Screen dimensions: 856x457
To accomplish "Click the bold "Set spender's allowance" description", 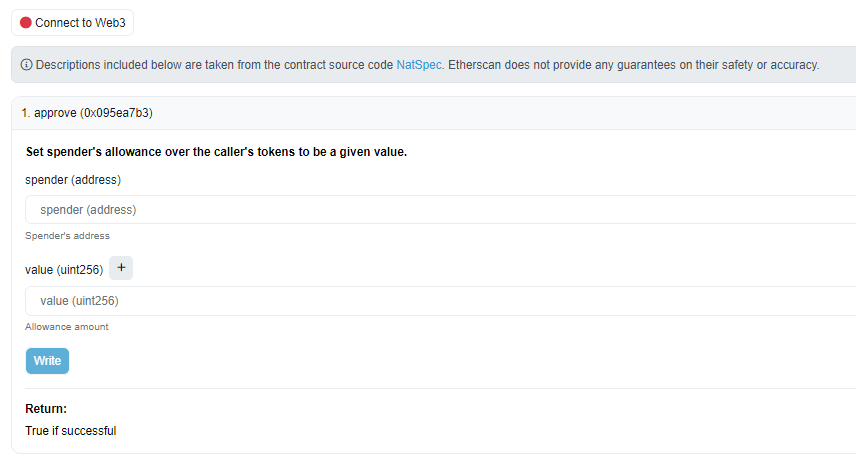I will [216, 153].
